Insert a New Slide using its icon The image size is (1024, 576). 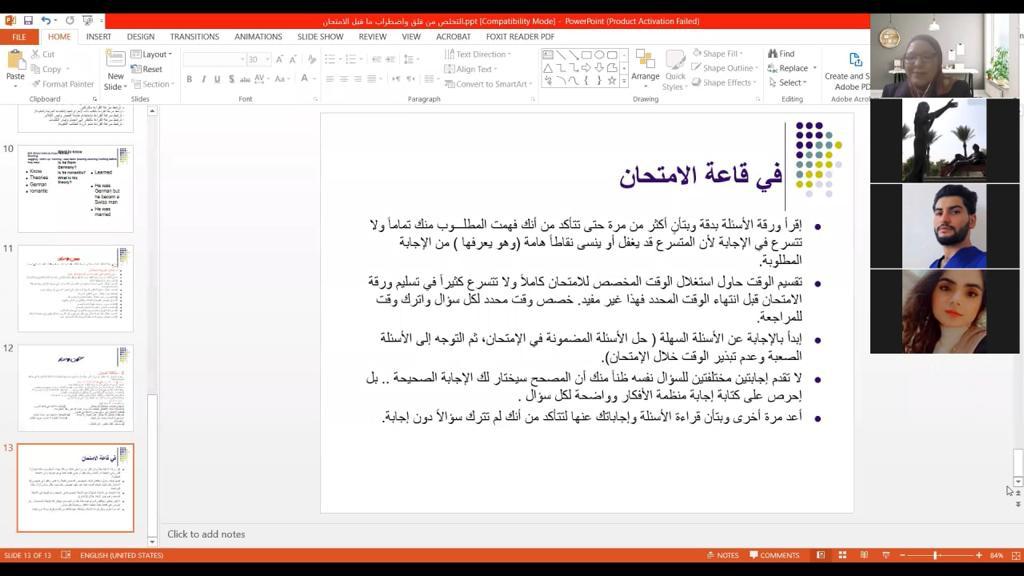coord(116,61)
